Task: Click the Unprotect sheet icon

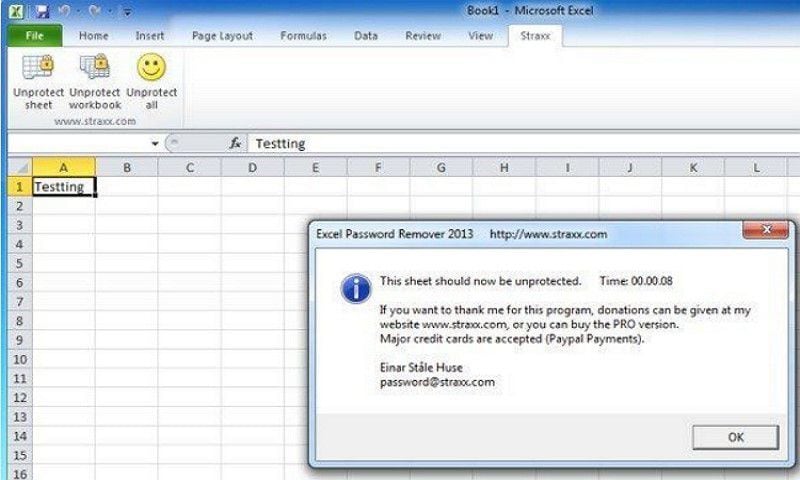Action: click(x=38, y=67)
